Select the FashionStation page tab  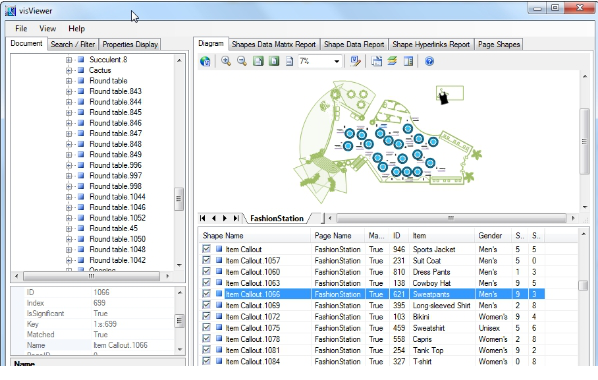click(277, 218)
